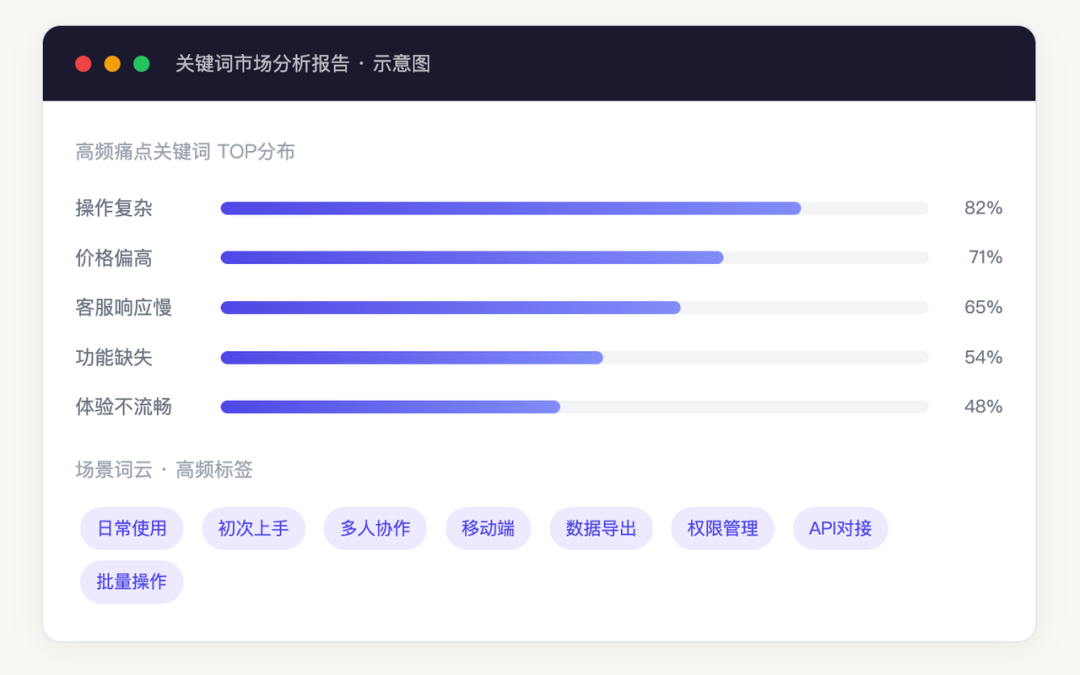Click the 客服响应慢 progress bar
The width and height of the screenshot is (1080, 675).
pos(574,307)
